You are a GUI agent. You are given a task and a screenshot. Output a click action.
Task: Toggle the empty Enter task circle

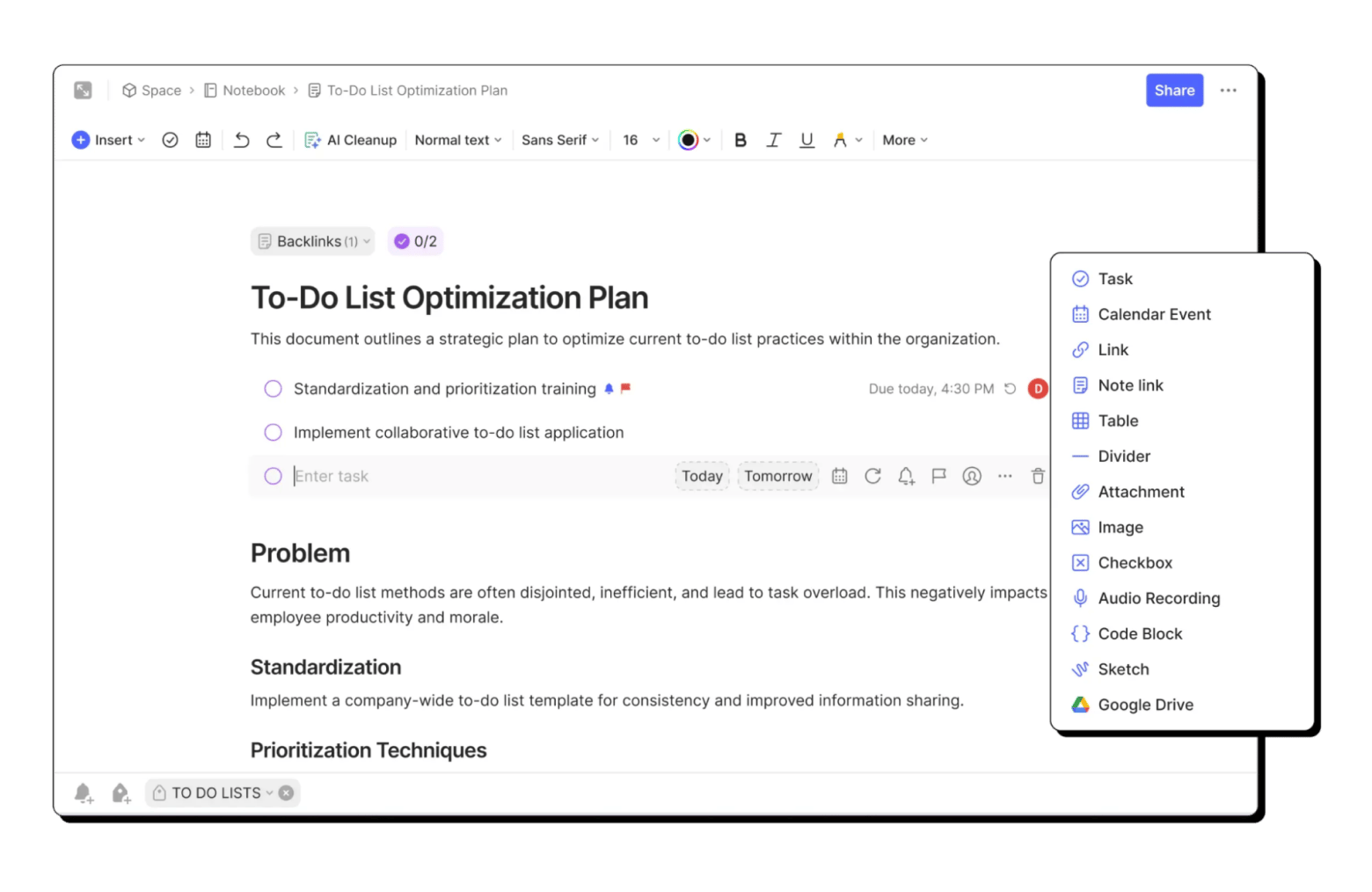click(274, 476)
